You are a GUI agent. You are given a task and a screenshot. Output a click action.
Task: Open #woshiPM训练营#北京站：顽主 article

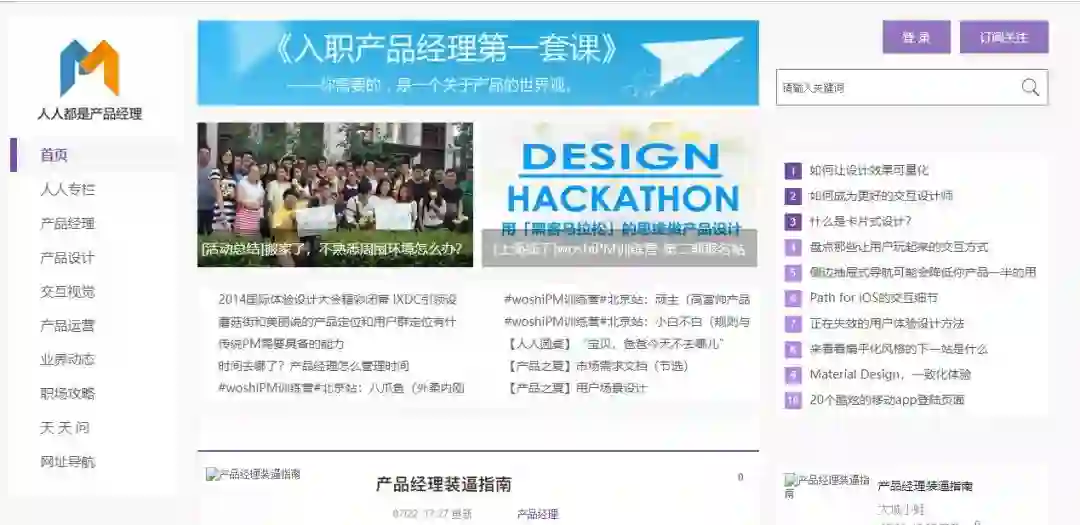click(x=627, y=300)
